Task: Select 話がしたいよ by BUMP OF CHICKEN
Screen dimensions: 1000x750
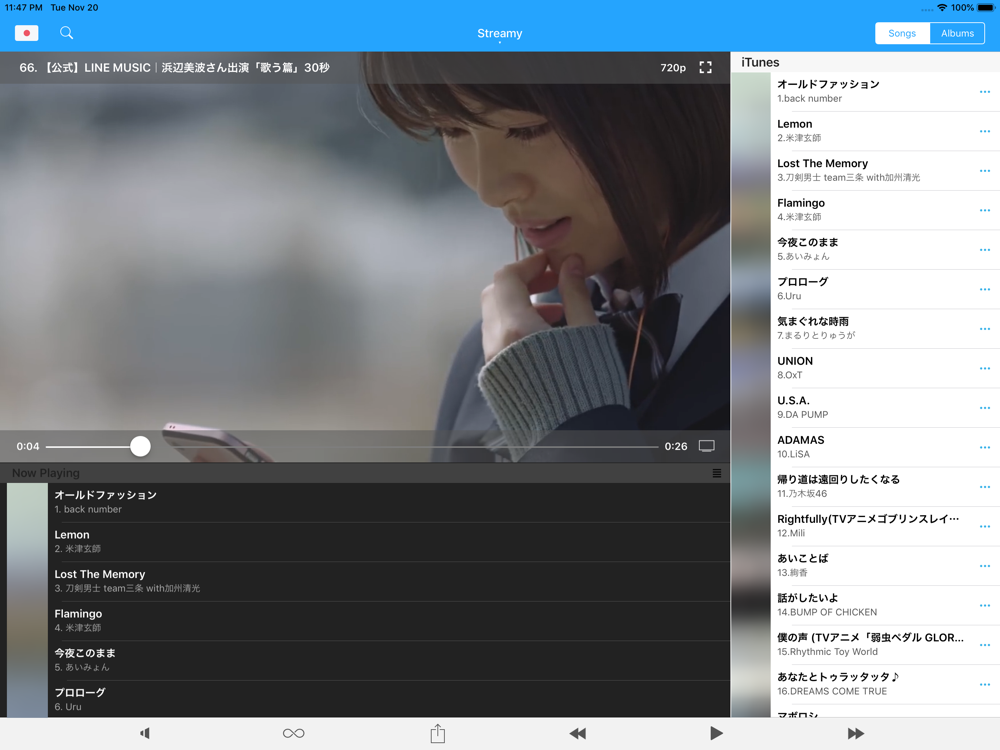Action: (865, 606)
